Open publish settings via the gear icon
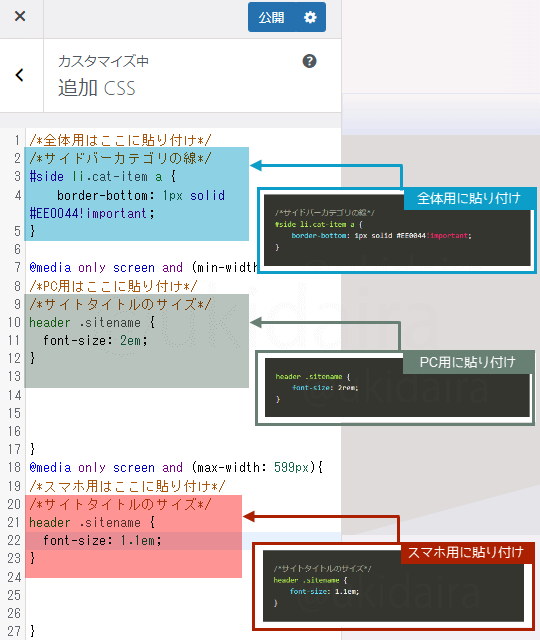 click(x=310, y=17)
